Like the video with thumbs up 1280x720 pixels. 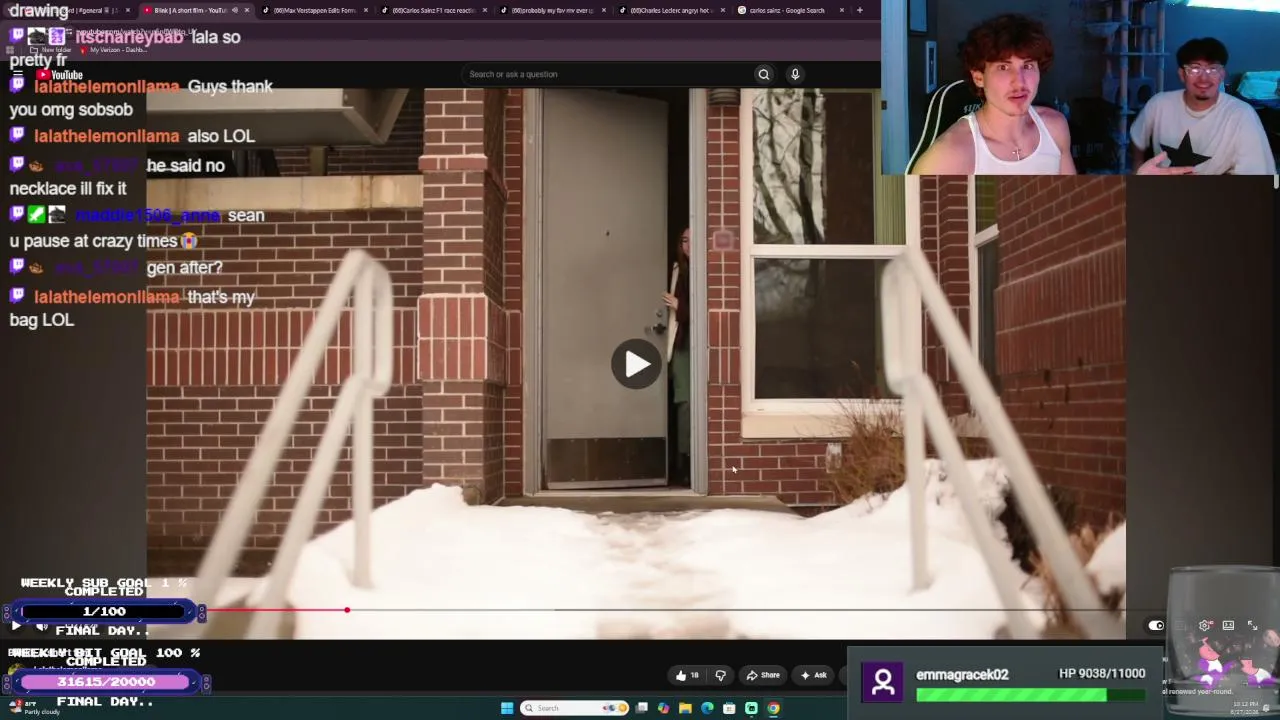point(687,675)
